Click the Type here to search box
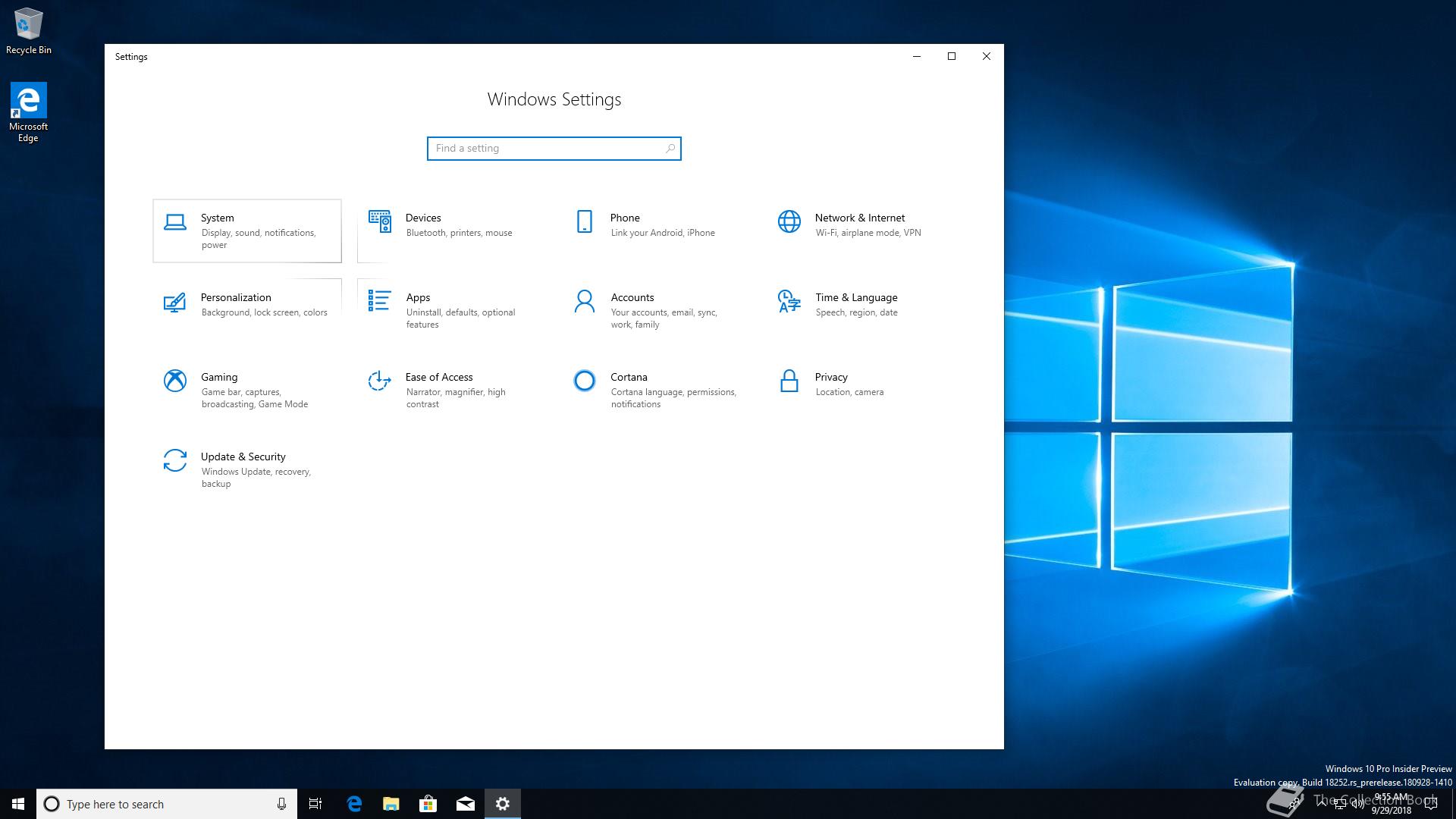The image size is (1456, 819). pyautogui.click(x=167, y=804)
